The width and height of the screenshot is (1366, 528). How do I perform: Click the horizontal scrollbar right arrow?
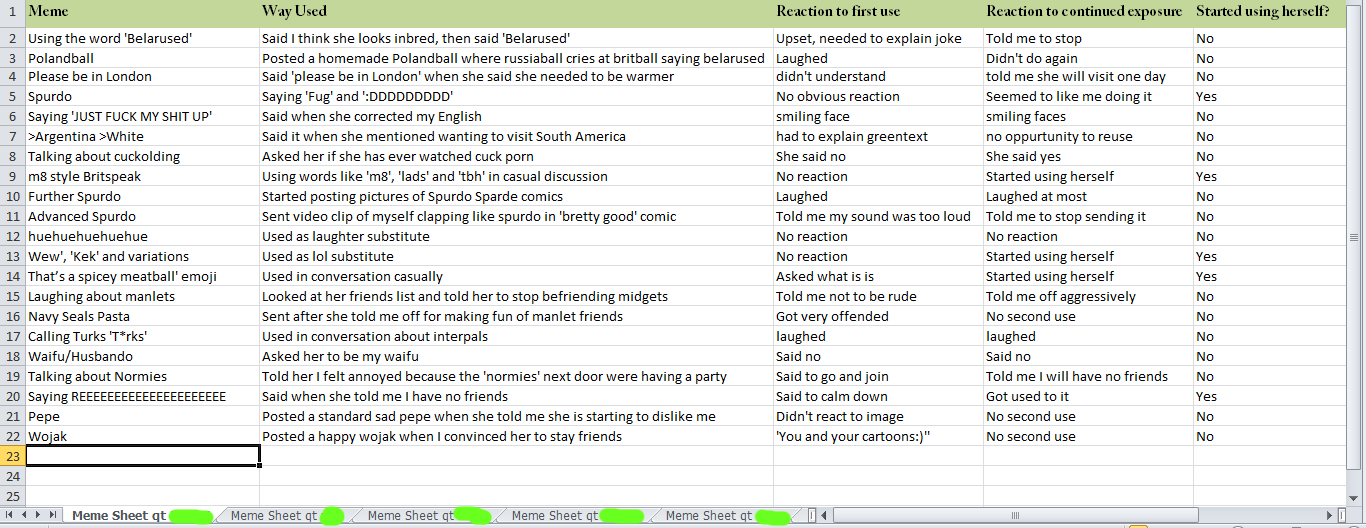[x=1328, y=515]
